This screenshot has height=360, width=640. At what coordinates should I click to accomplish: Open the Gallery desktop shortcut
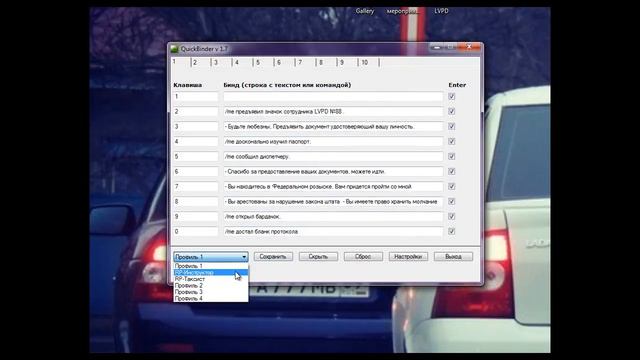[364, 11]
